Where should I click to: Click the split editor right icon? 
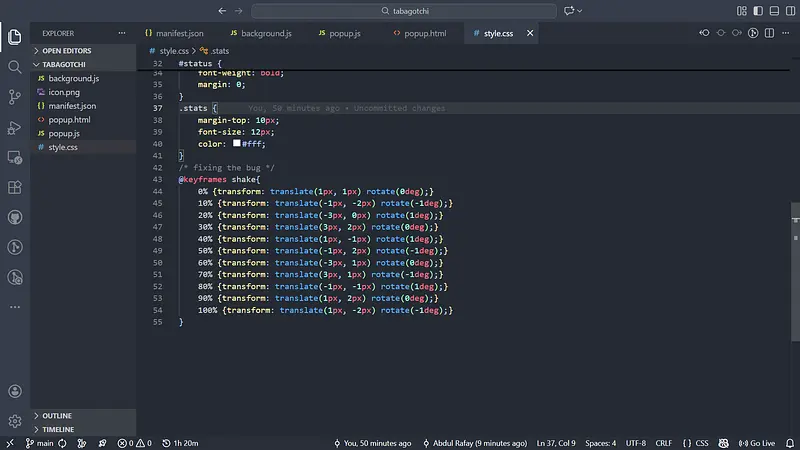pyautogui.click(x=770, y=33)
